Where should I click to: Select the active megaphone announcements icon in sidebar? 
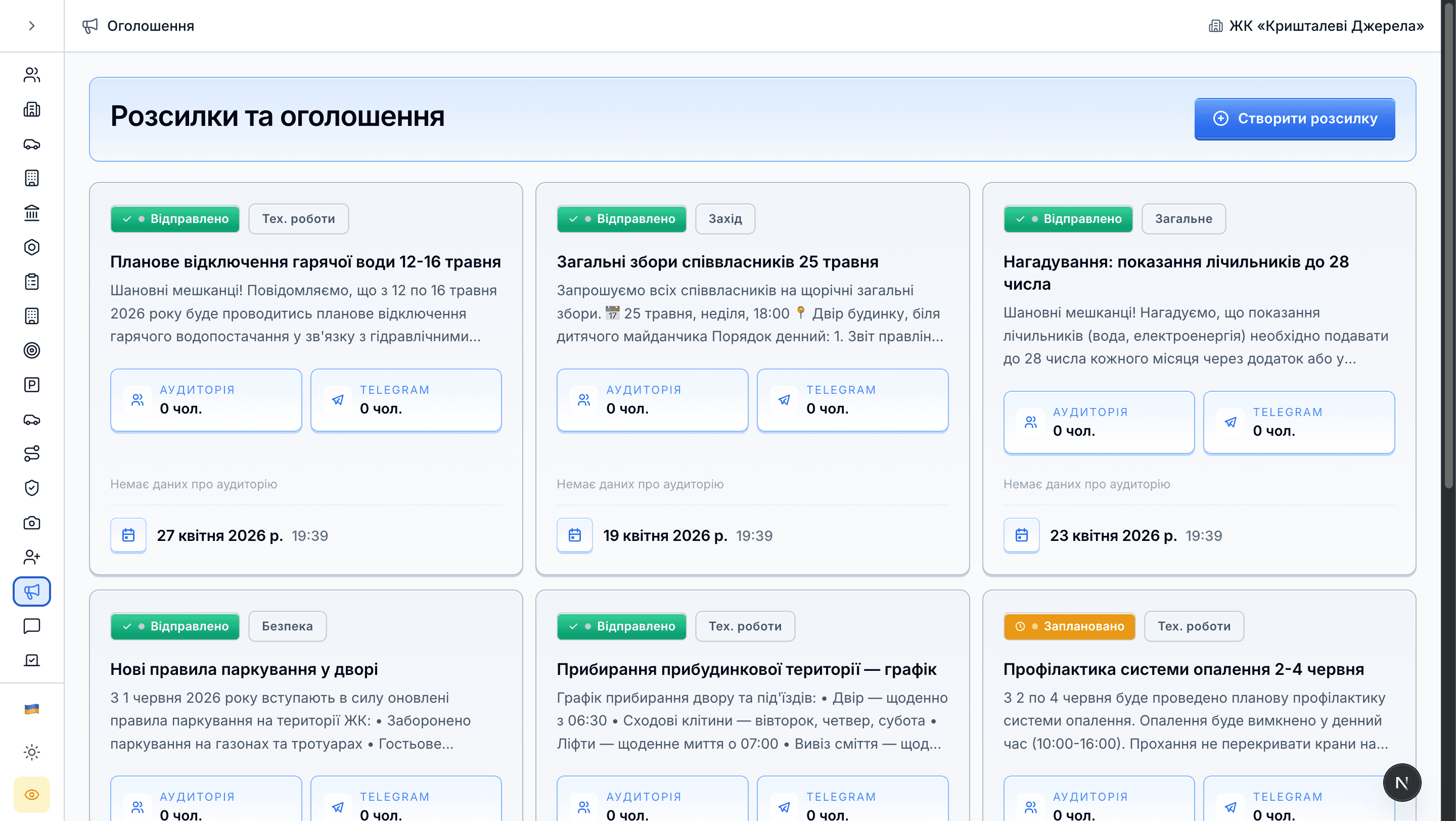[x=32, y=591]
